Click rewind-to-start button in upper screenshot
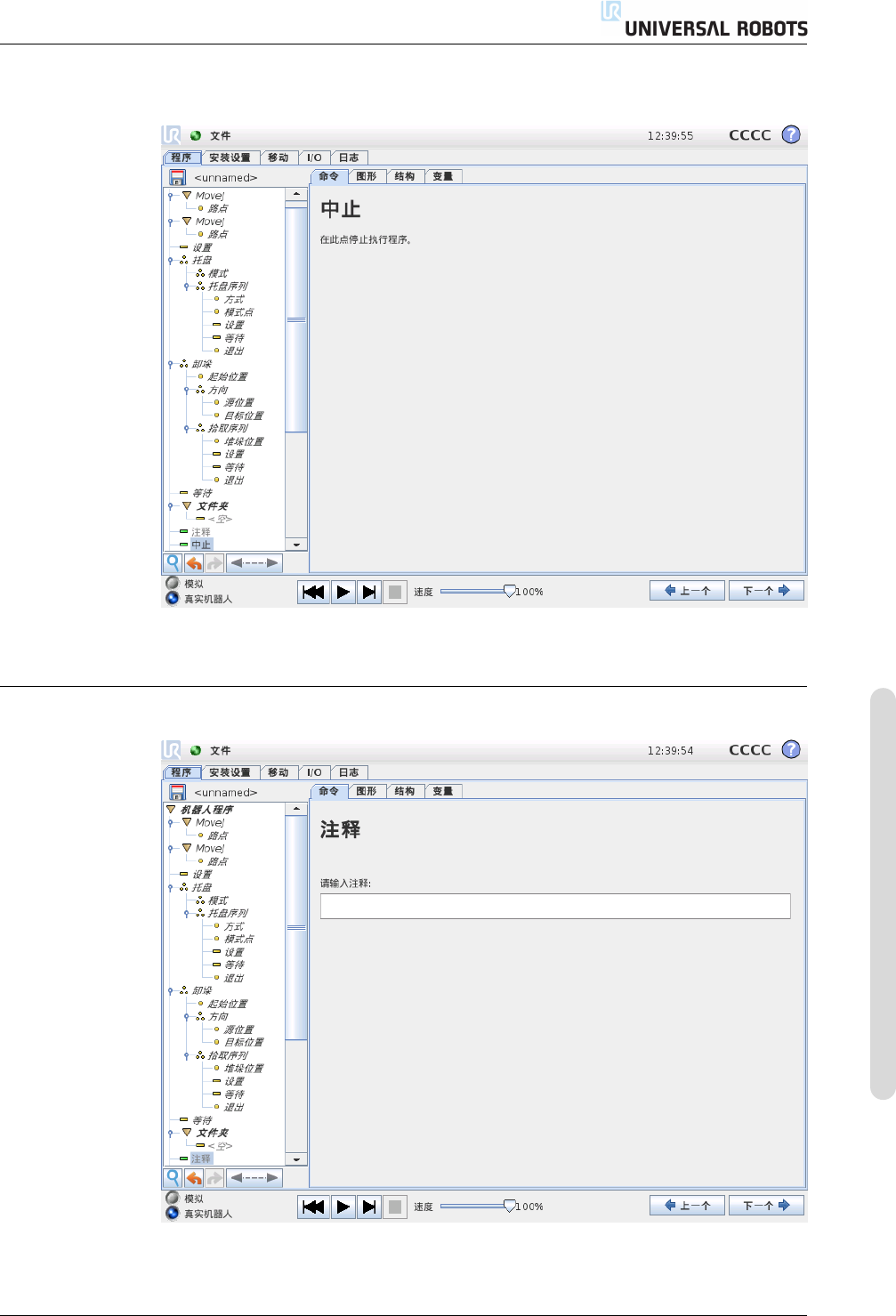The image size is (896, 1316). [313, 592]
